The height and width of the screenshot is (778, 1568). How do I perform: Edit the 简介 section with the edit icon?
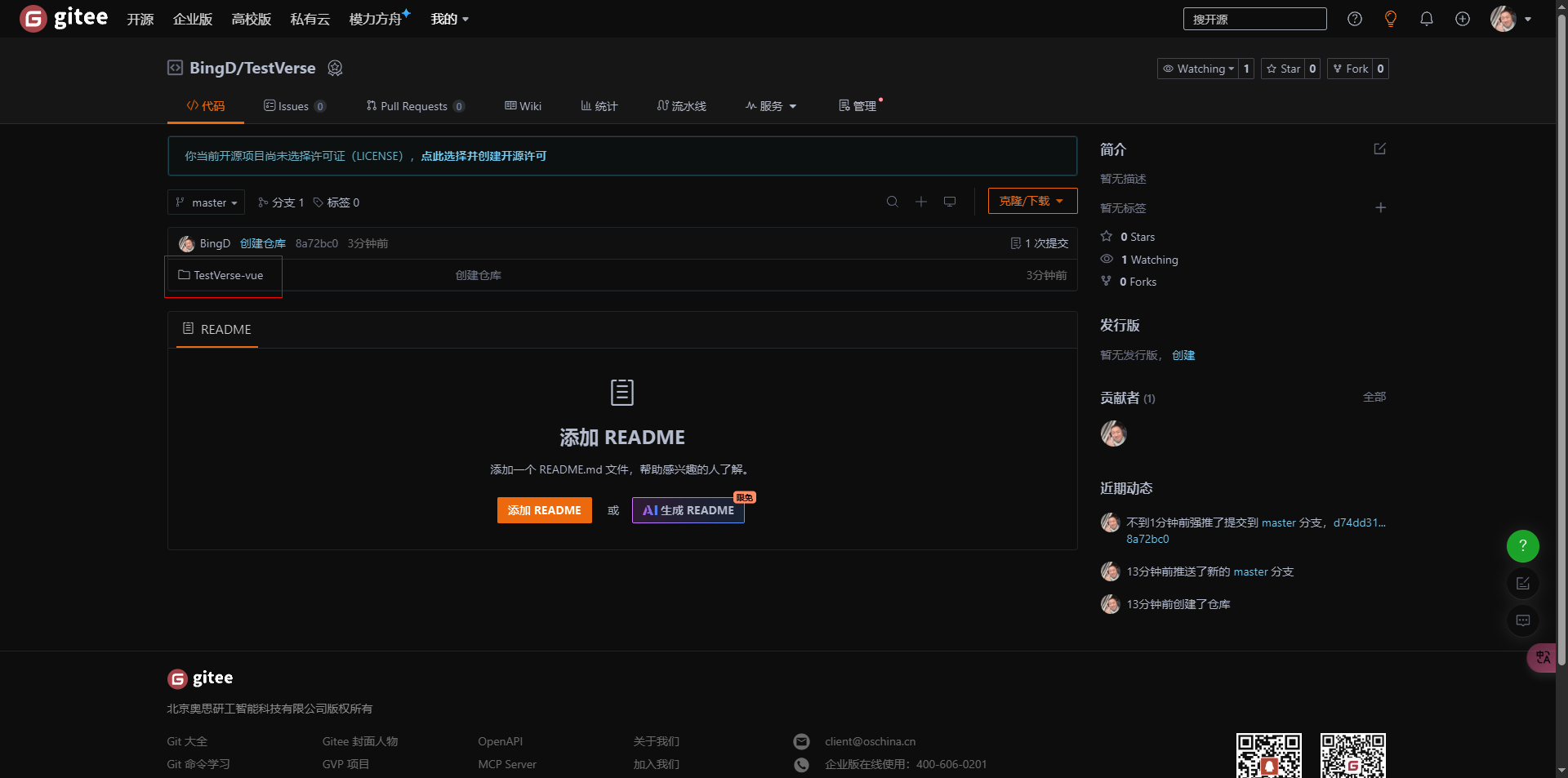(x=1380, y=149)
